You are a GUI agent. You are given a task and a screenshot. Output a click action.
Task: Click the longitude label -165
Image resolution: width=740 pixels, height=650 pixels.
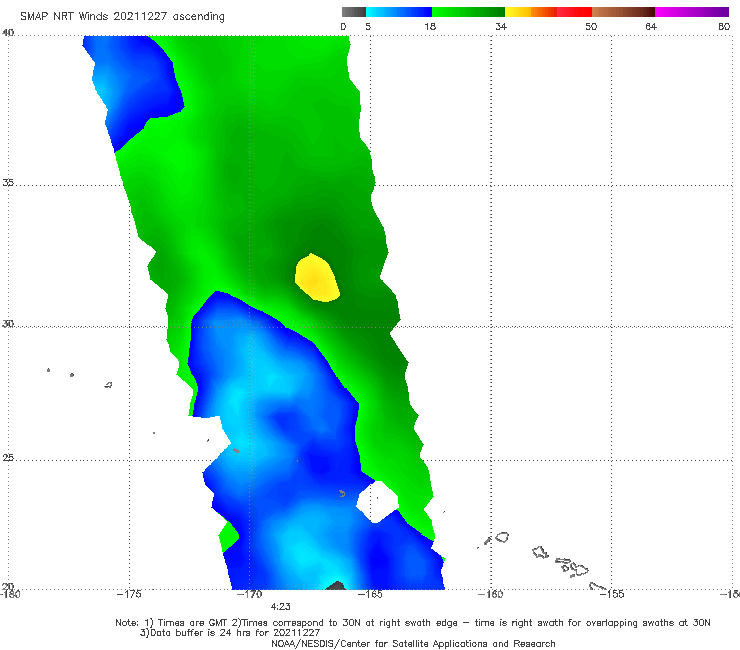(370, 594)
